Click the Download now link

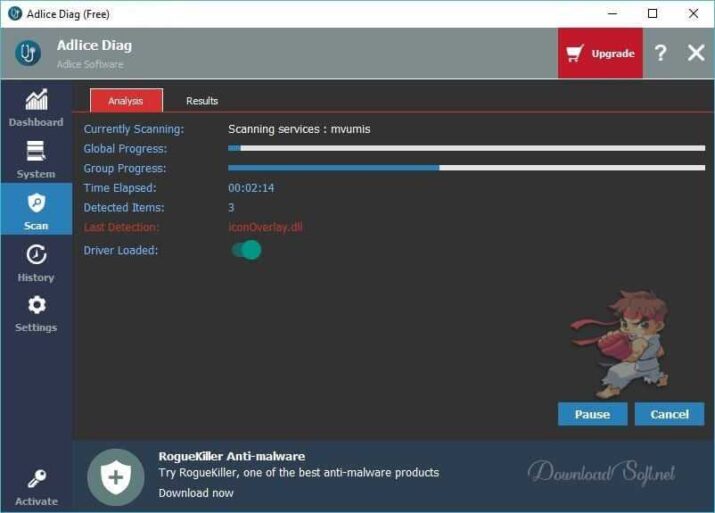click(x=196, y=493)
